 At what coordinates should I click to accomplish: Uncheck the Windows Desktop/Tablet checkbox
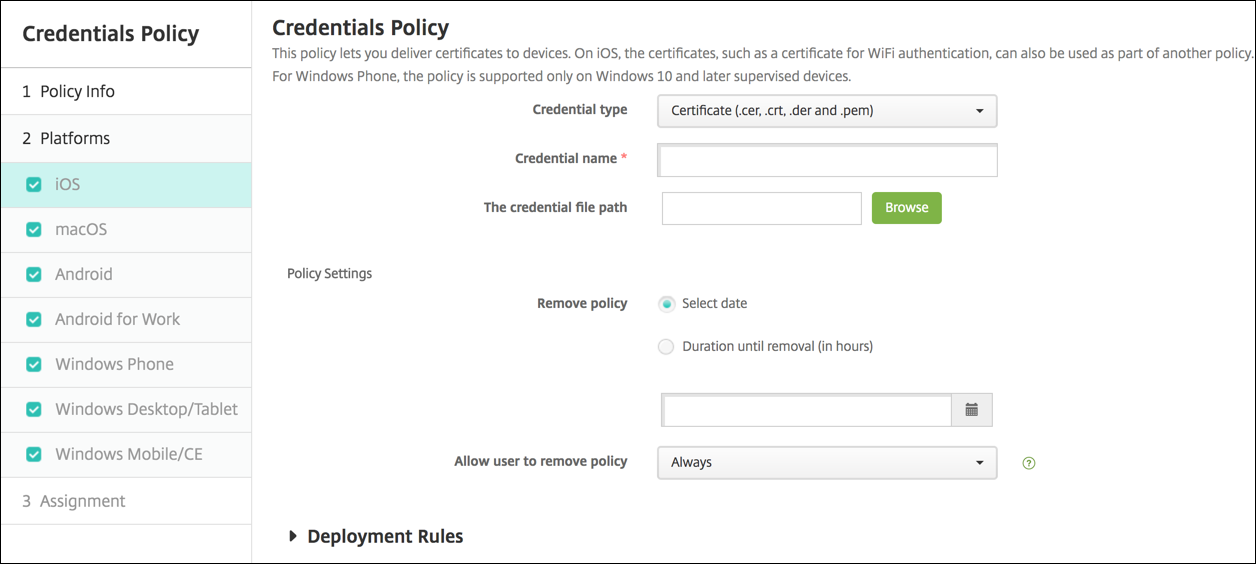(34, 410)
